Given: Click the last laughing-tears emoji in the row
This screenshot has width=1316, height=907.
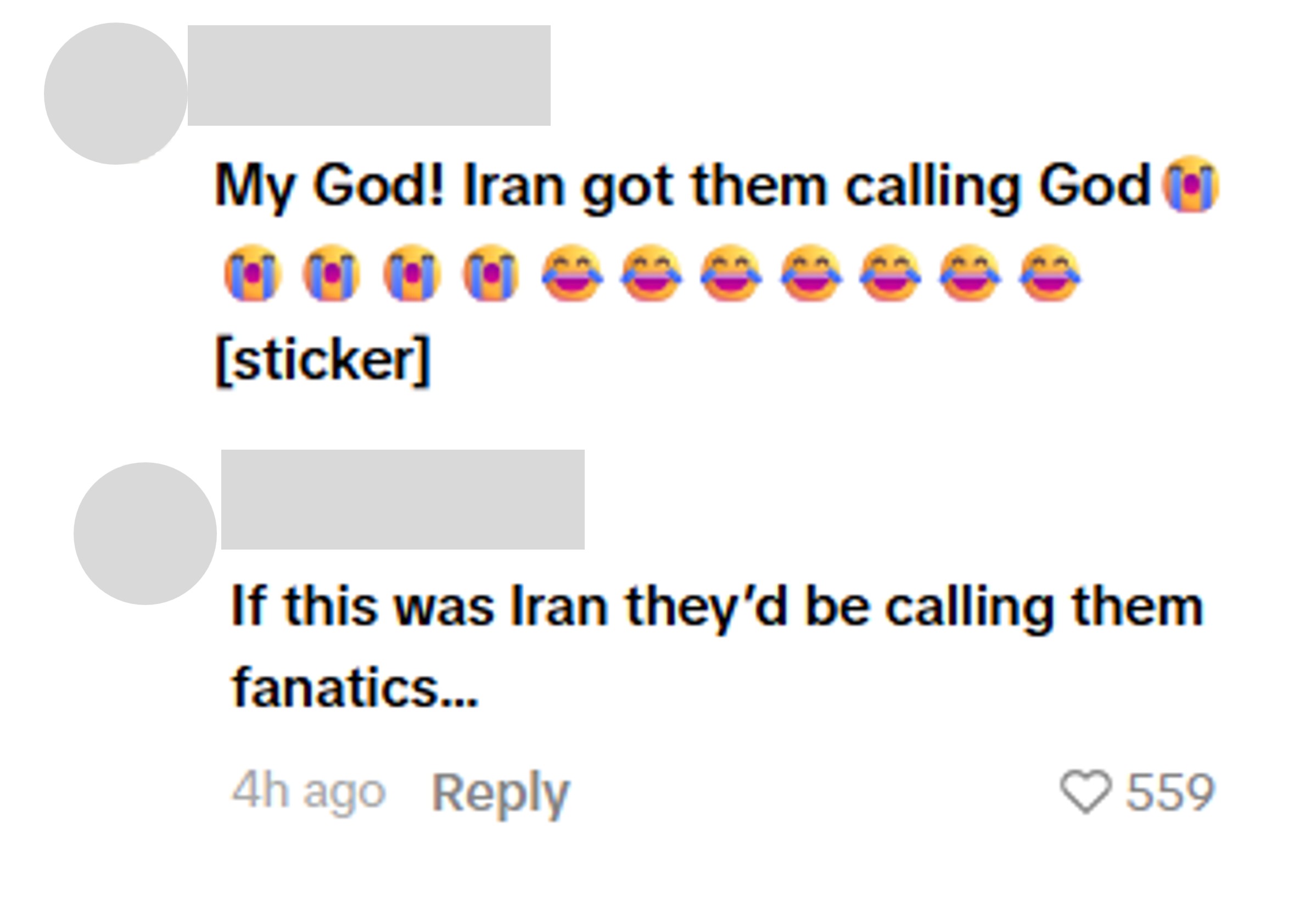Looking at the screenshot, I should point(1050,273).
